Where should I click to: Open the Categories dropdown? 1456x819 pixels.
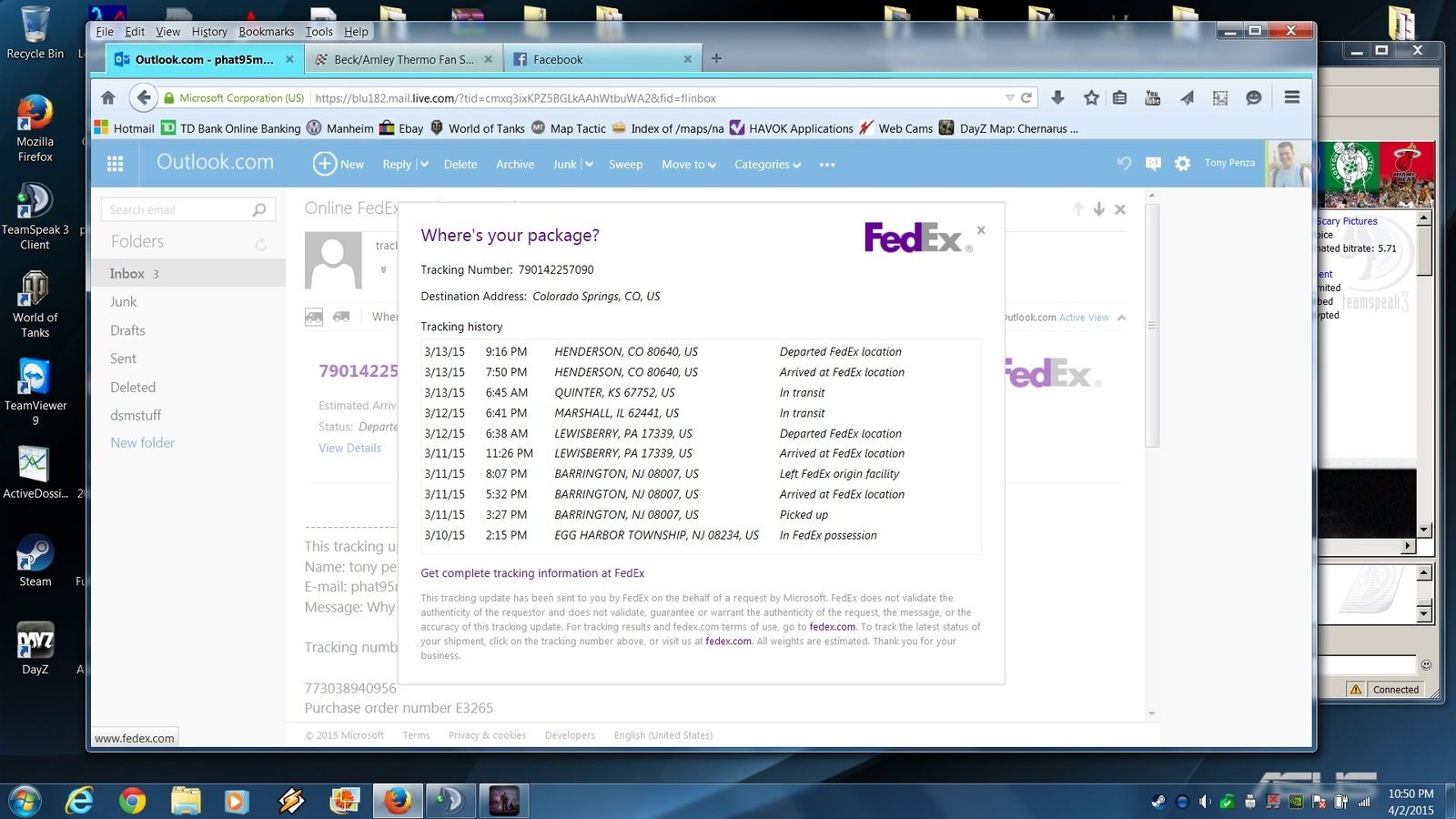(x=767, y=165)
